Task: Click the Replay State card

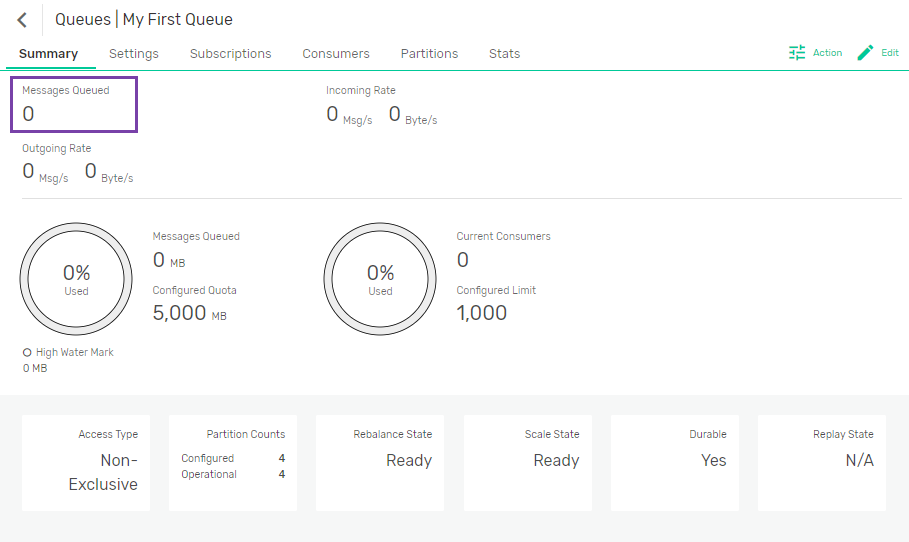Action: 821,463
